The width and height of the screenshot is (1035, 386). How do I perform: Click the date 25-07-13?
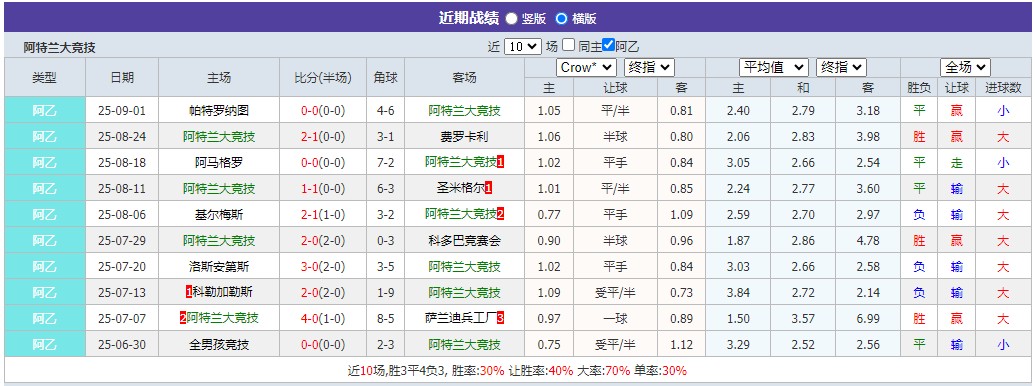122,292
